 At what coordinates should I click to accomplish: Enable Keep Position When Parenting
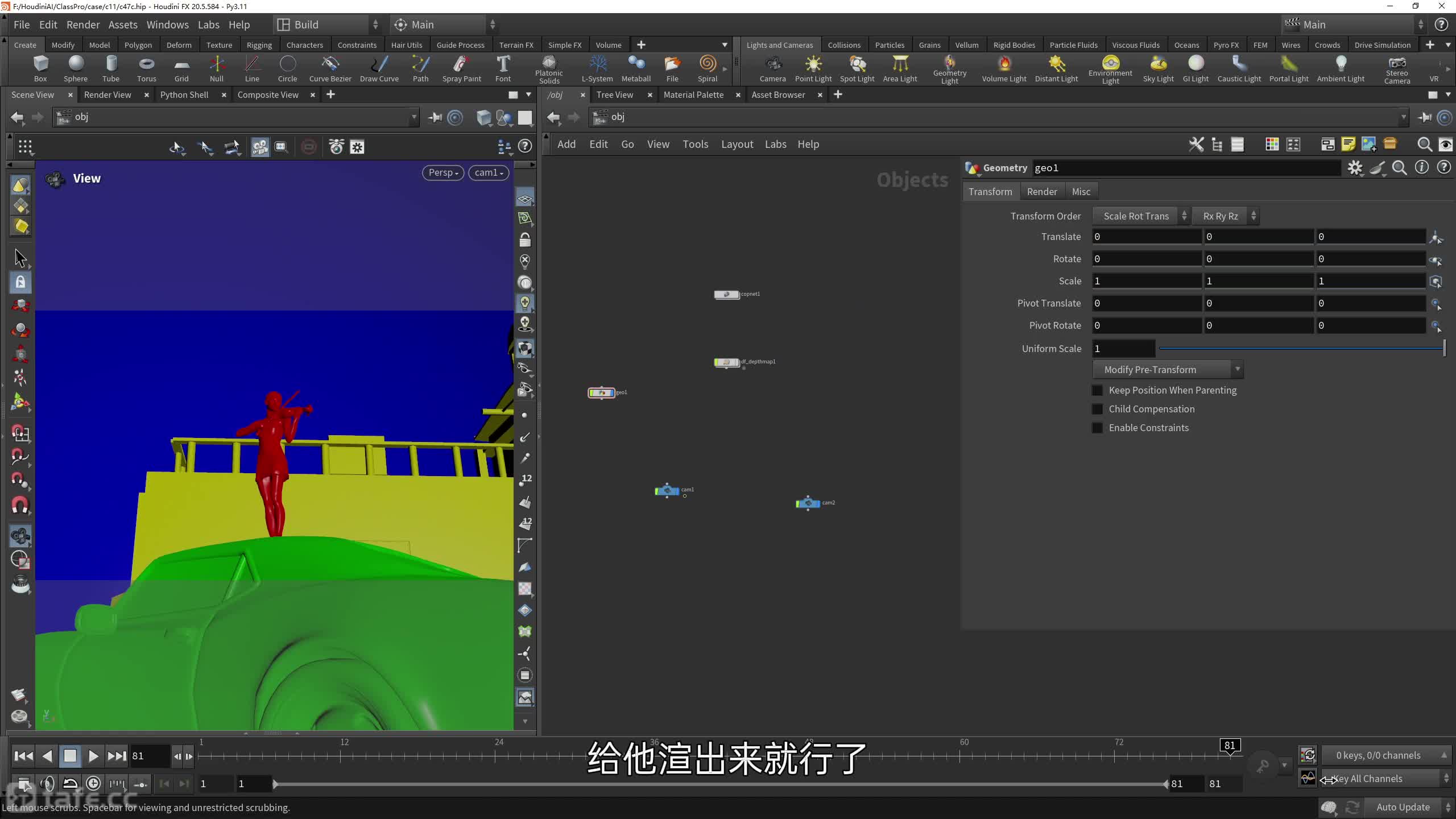pyautogui.click(x=1098, y=390)
